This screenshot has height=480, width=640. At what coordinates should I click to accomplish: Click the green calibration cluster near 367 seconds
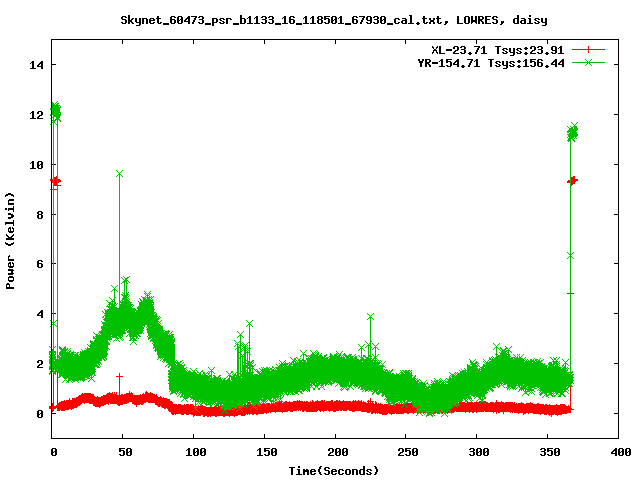[573, 132]
